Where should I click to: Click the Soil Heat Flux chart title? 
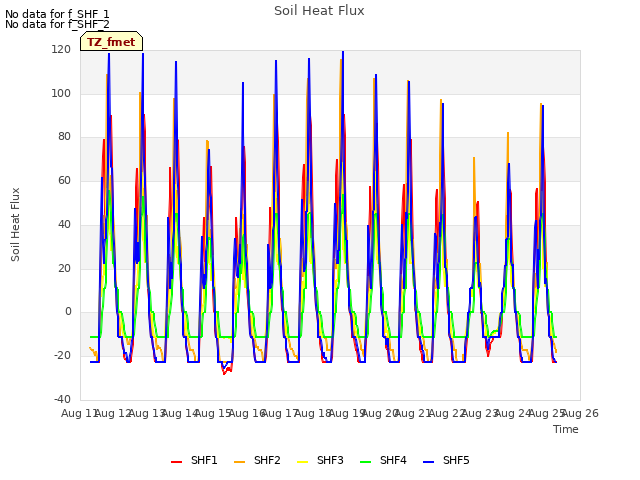point(319,11)
